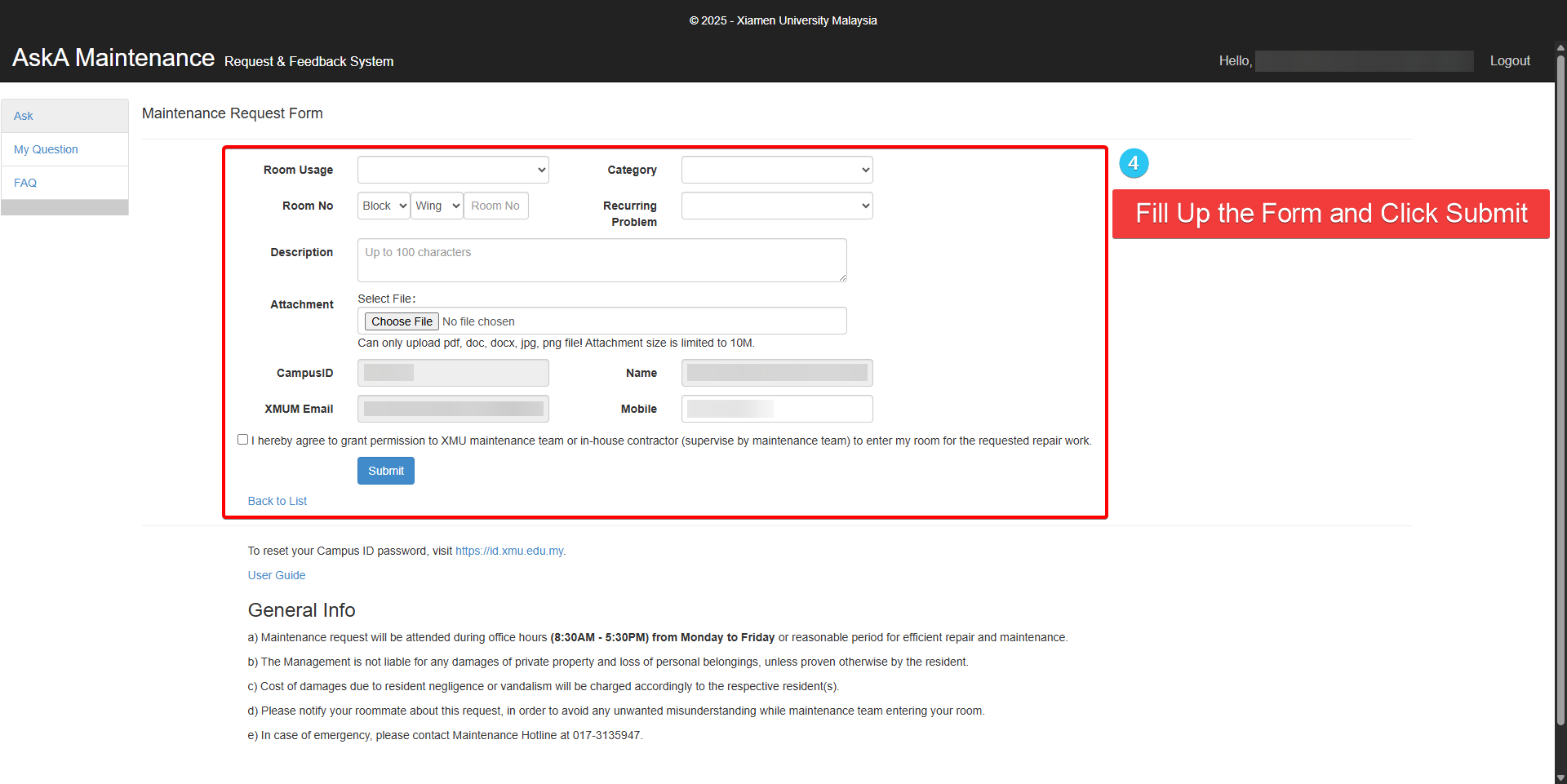This screenshot has width=1567, height=784.
Task: Open the User Guide link
Action: pyautogui.click(x=277, y=575)
